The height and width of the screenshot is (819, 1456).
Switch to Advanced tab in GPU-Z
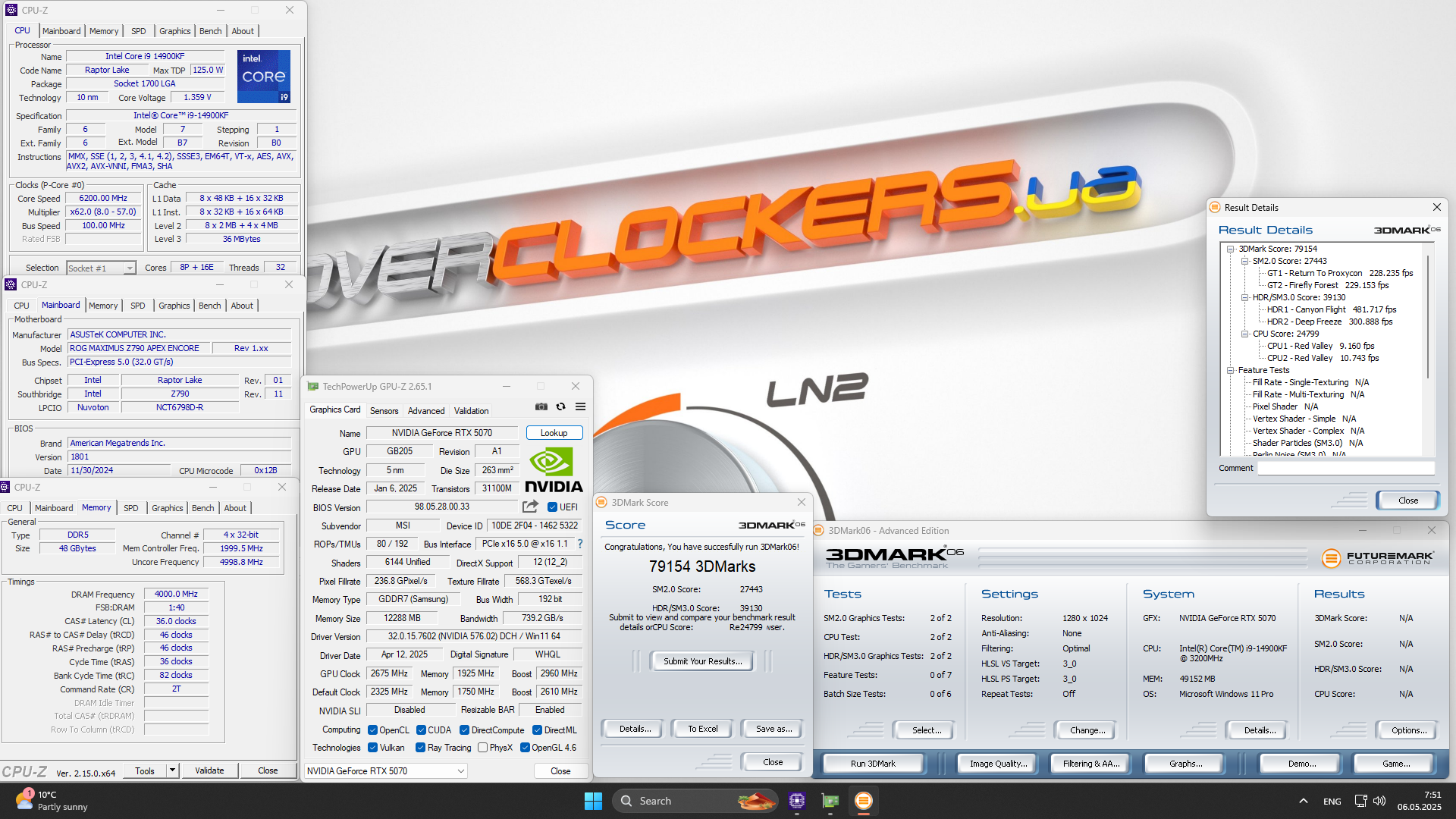coord(426,411)
